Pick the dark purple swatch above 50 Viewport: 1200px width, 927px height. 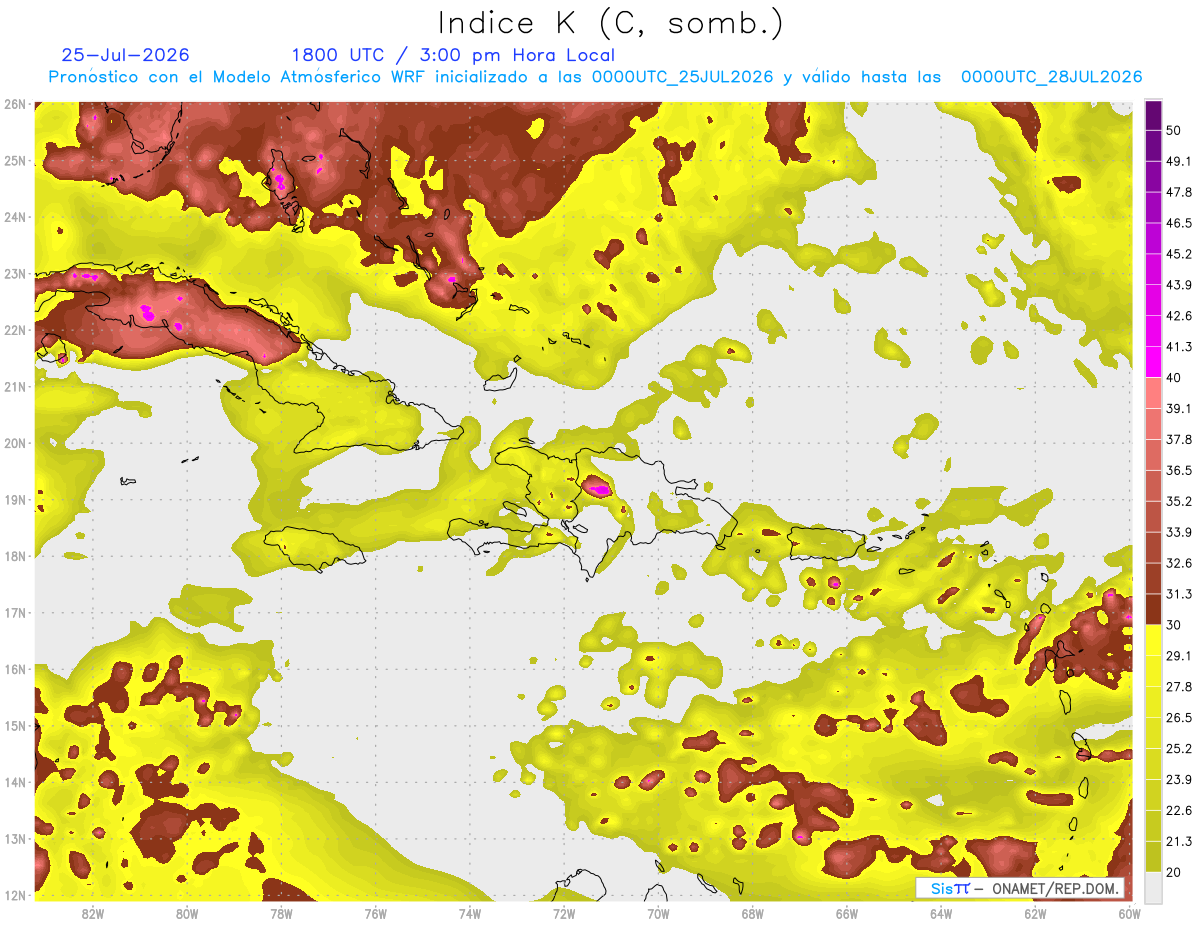pyautogui.click(x=1153, y=116)
